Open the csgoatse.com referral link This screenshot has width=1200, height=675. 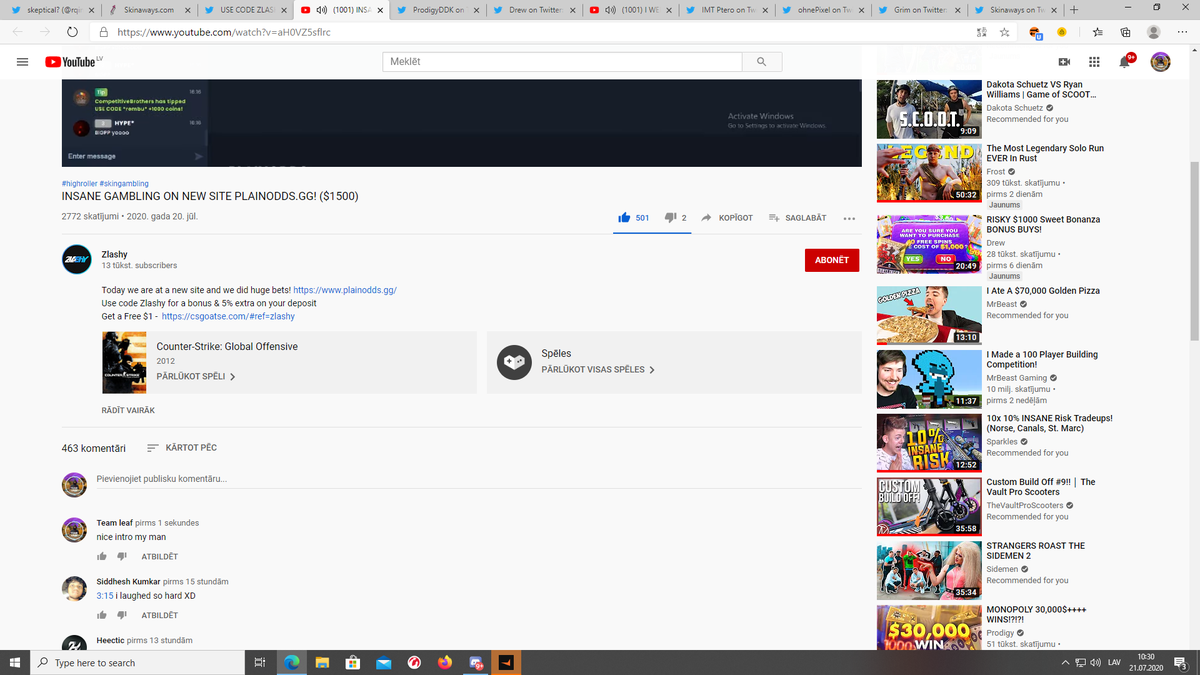pyautogui.click(x=228, y=316)
